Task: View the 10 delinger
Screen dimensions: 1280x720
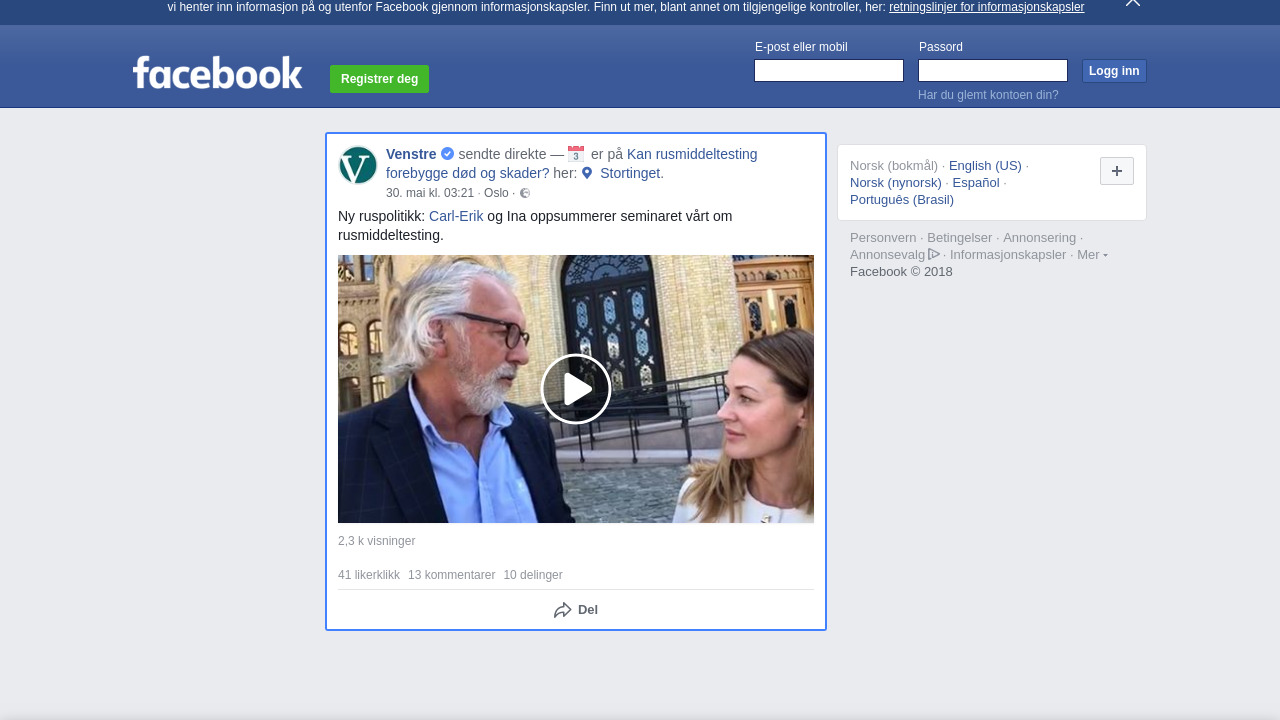Action: pos(533,575)
